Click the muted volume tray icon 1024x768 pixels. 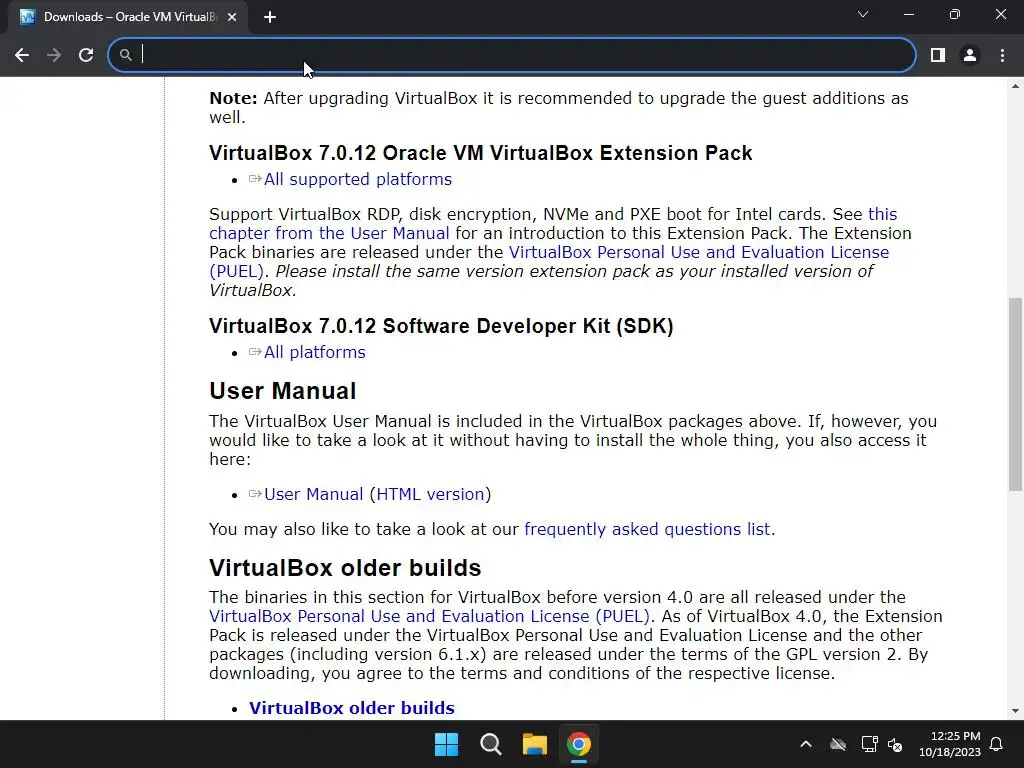895,744
